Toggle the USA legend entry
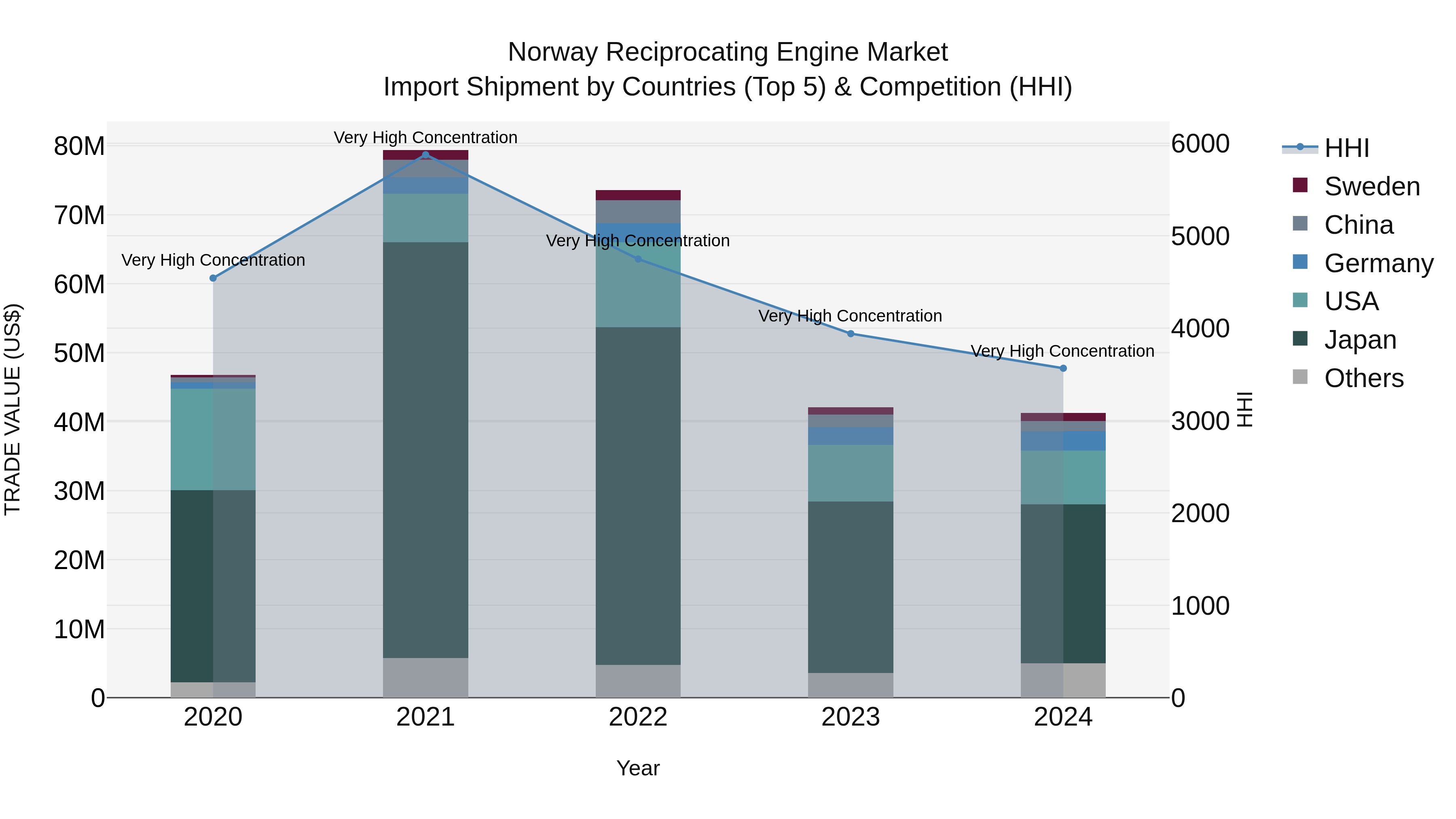 tap(1335, 301)
